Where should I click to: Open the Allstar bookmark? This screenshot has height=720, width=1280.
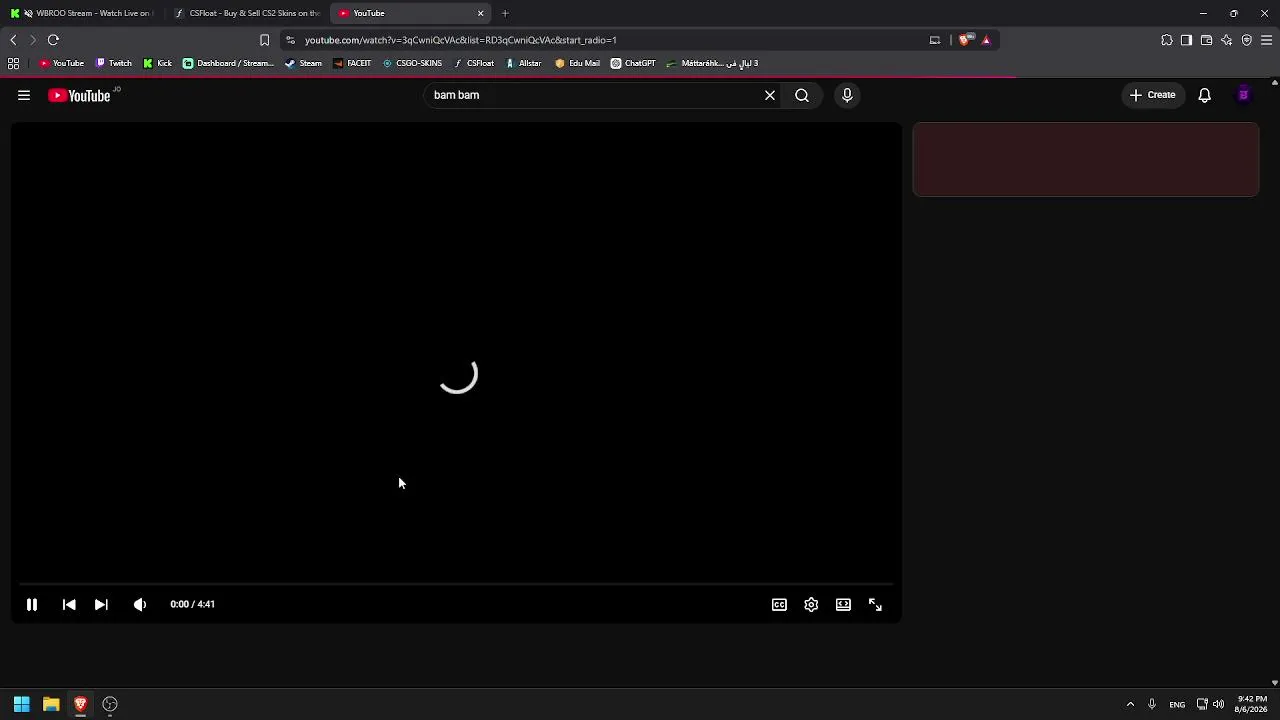[523, 63]
